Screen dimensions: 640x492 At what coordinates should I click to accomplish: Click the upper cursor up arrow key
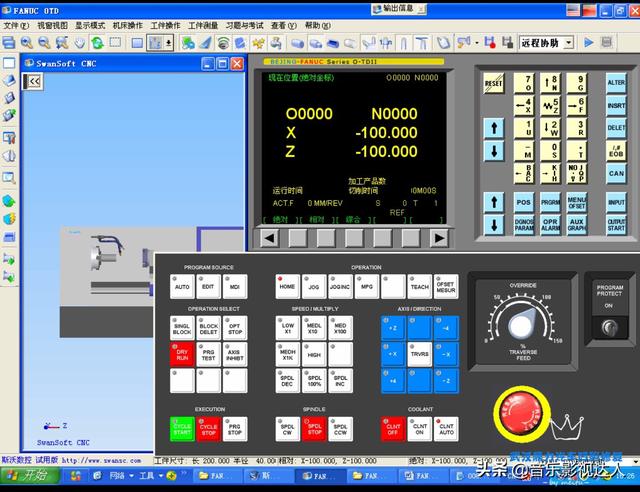[494, 128]
